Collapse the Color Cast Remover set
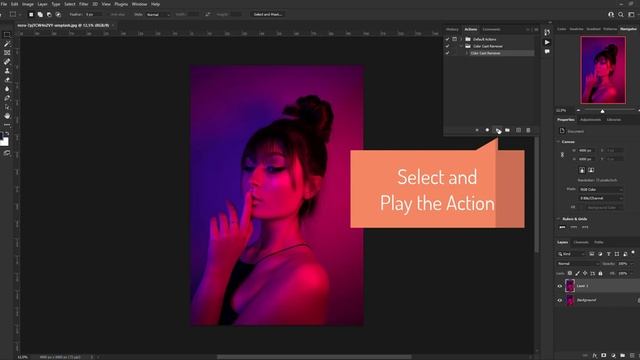The width and height of the screenshot is (640, 360). 461,46
